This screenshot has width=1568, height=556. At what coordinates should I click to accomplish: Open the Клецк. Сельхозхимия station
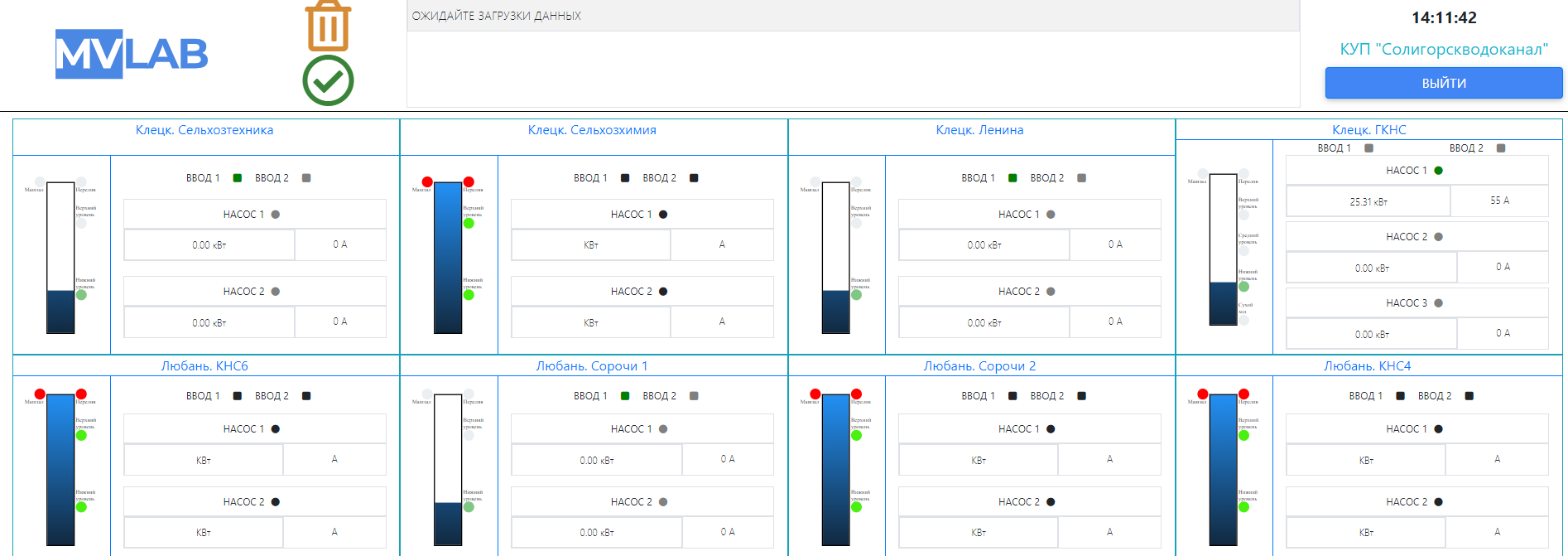point(592,130)
